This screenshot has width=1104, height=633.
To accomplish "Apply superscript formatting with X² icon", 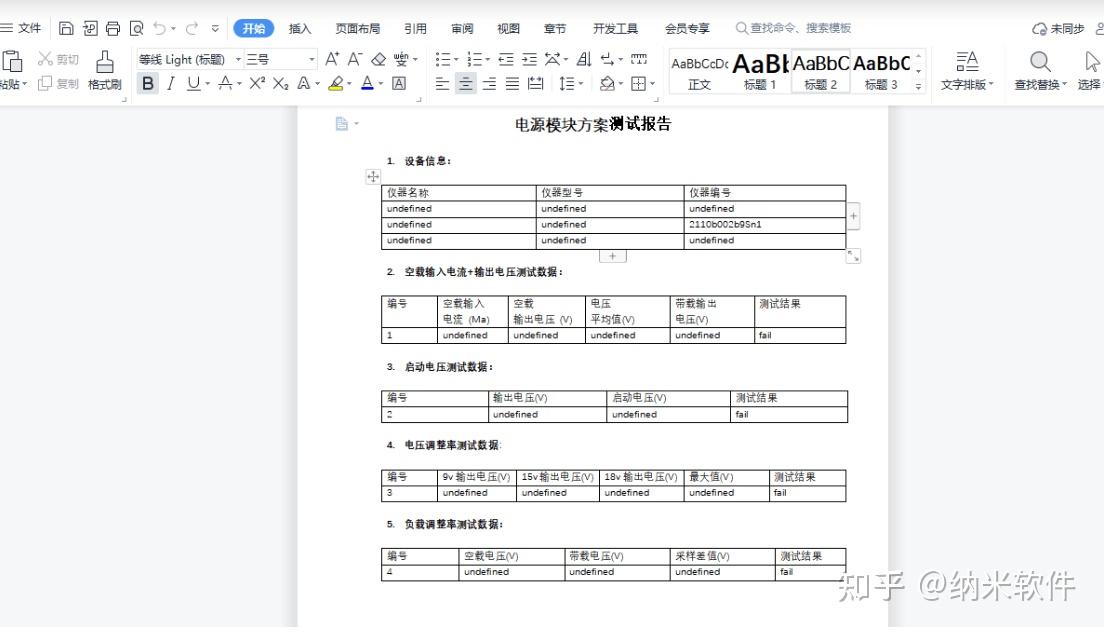I will click(x=257, y=84).
